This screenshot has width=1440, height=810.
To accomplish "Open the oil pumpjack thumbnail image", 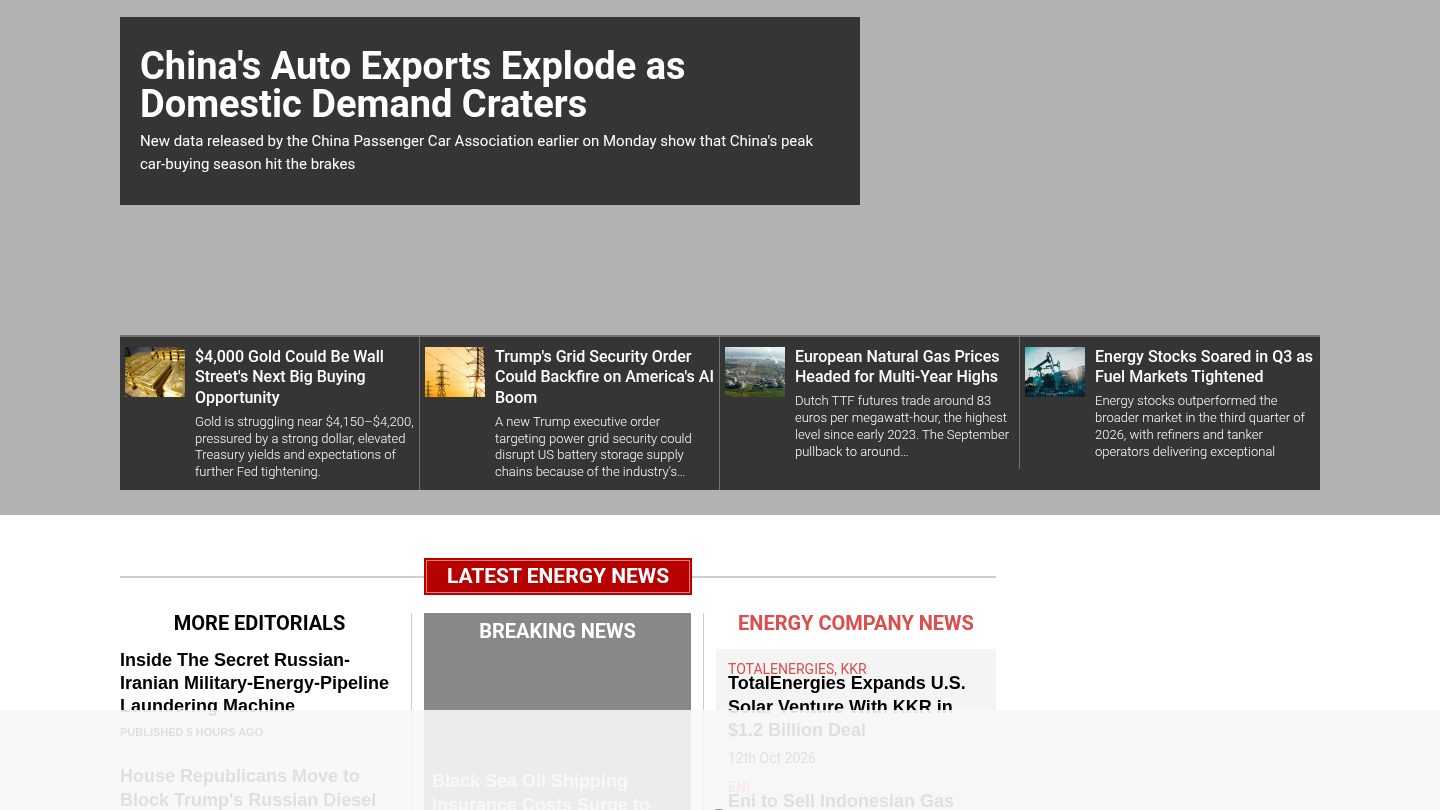I will click(x=1055, y=372).
